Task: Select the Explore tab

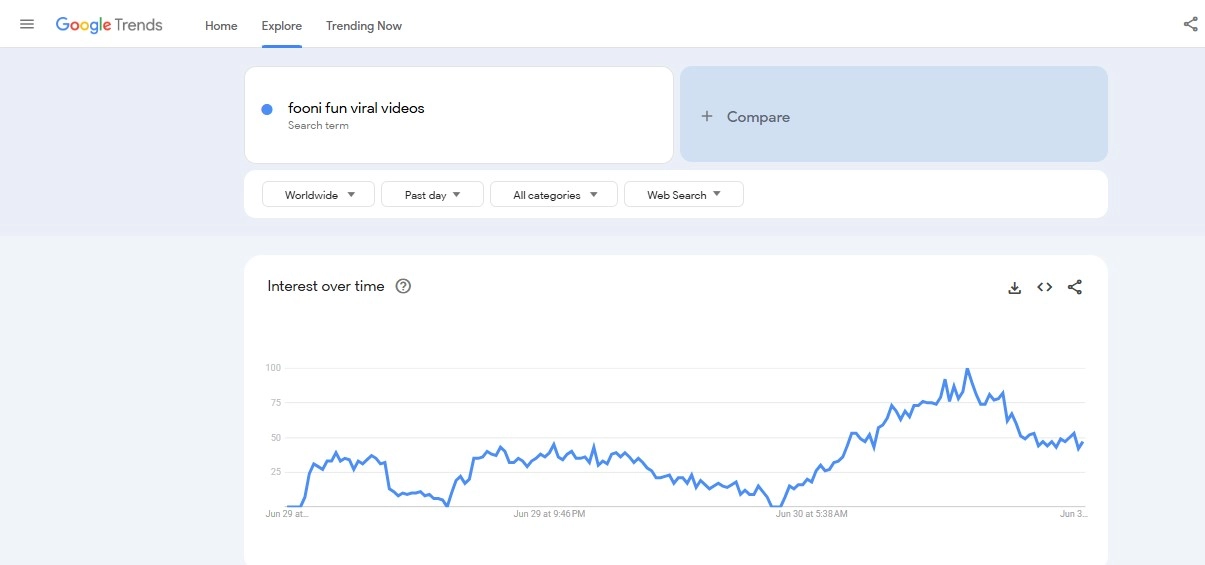Action: click(x=281, y=26)
